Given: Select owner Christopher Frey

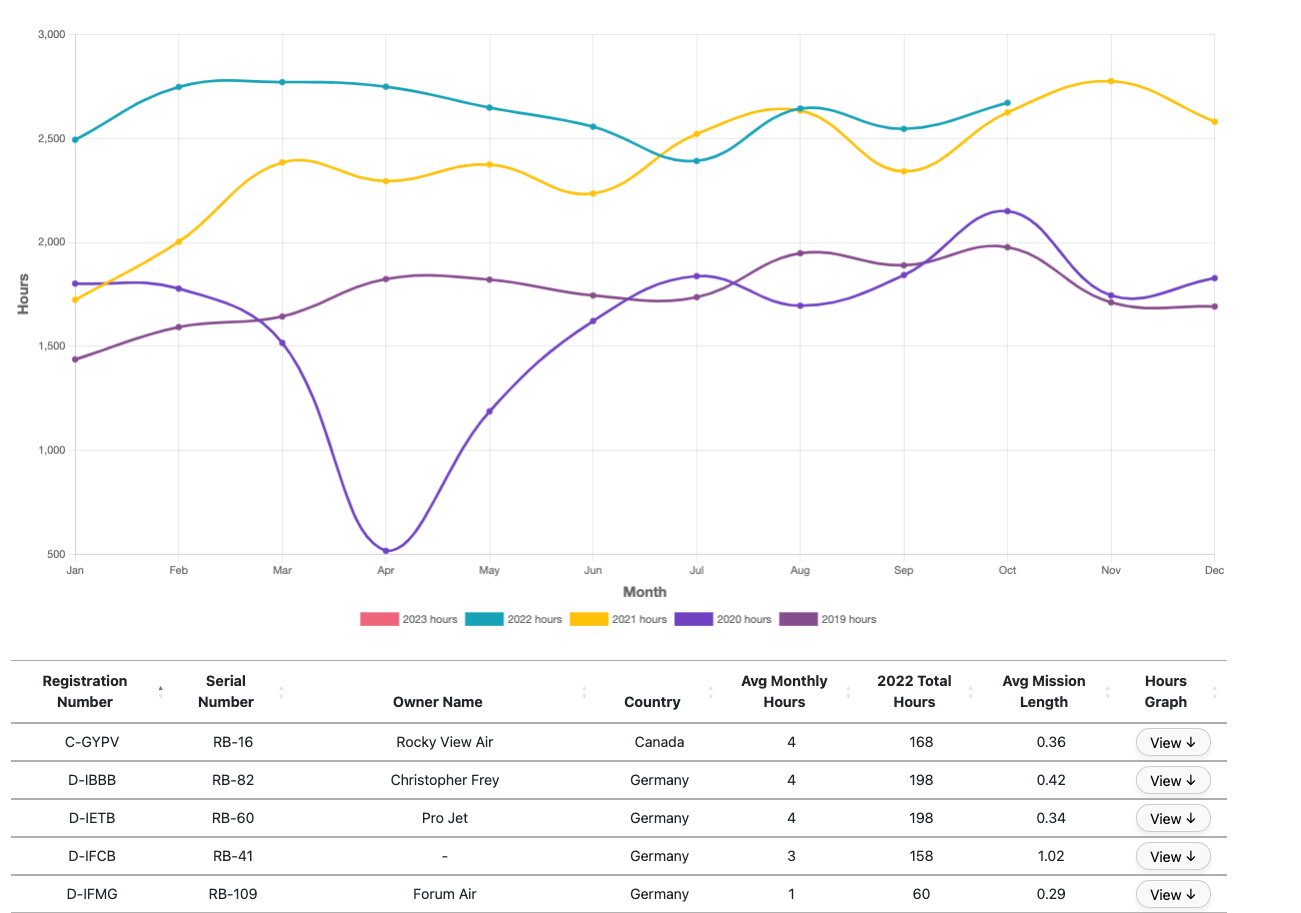Looking at the screenshot, I should [445, 780].
